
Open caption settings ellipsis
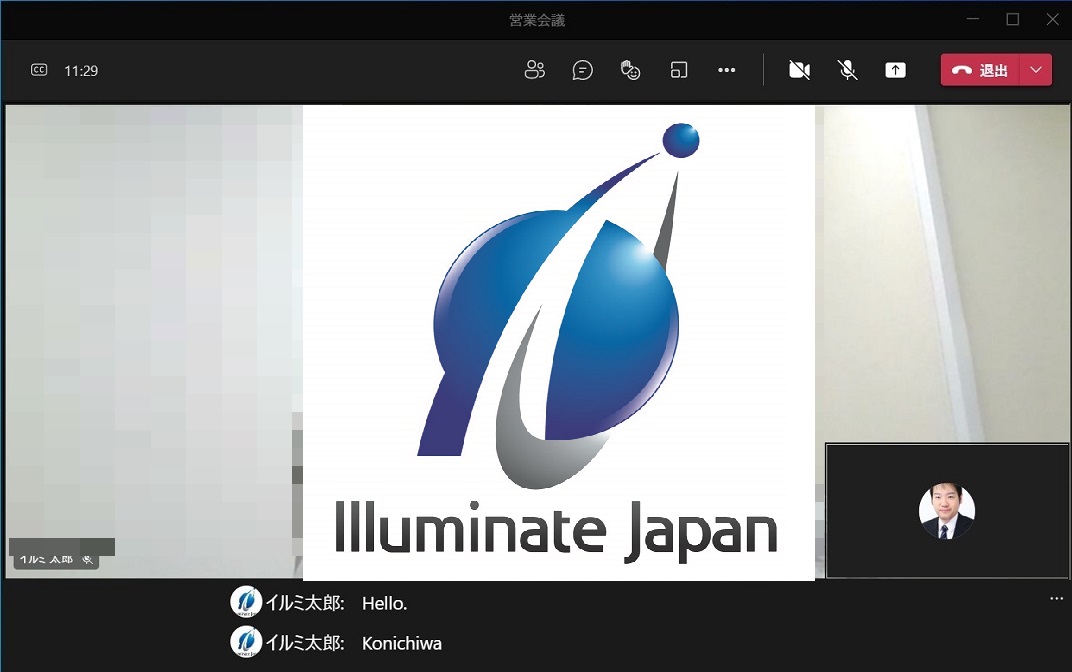1056,599
